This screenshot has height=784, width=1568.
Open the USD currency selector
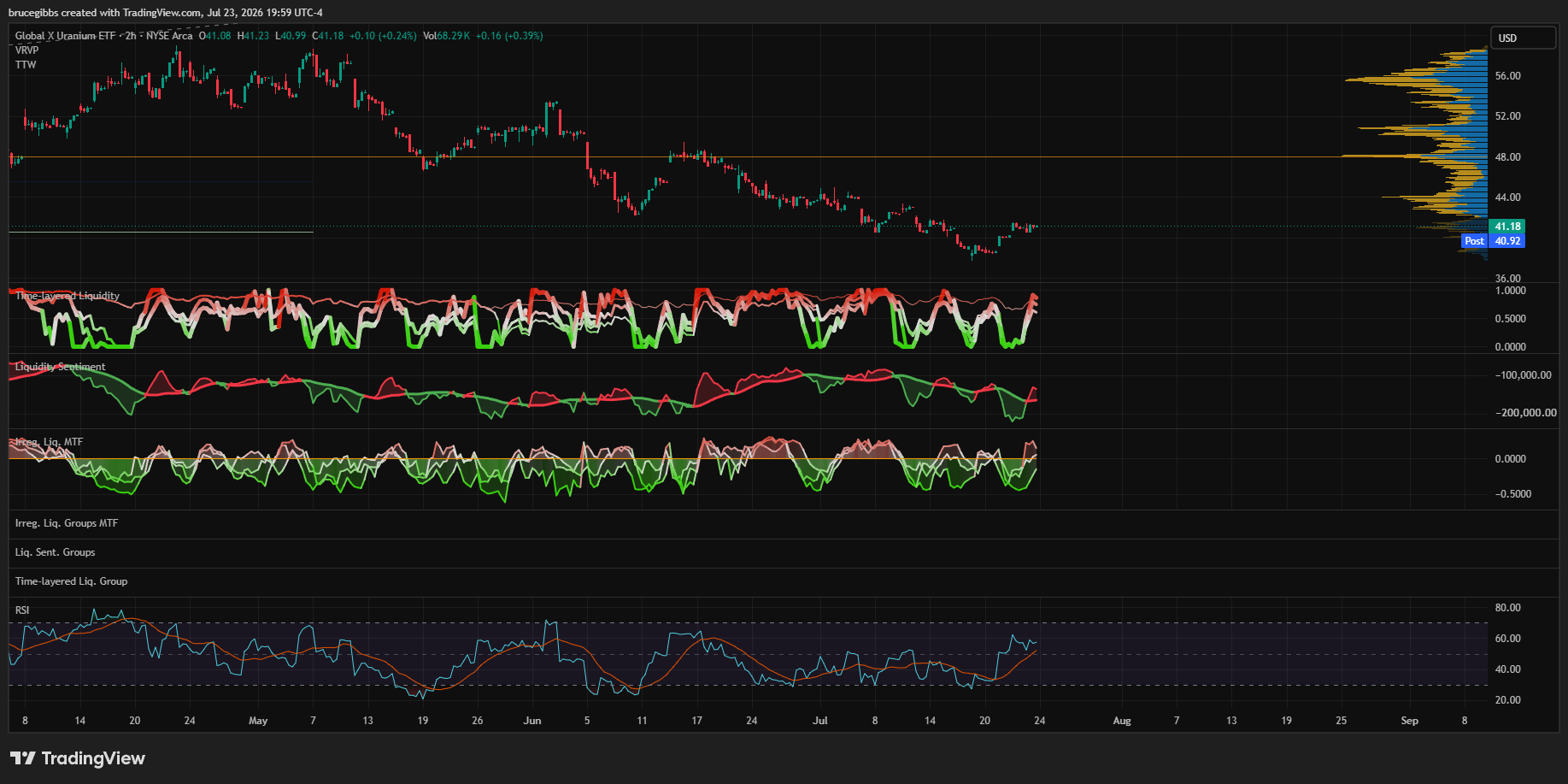pyautogui.click(x=1523, y=38)
